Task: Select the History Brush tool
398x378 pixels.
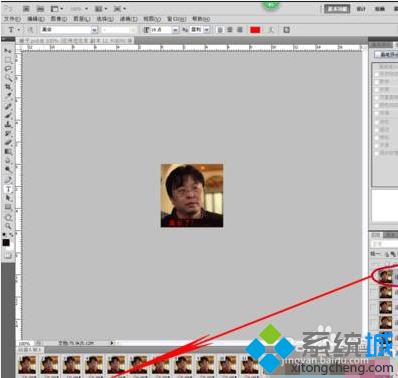Action: click(x=8, y=134)
